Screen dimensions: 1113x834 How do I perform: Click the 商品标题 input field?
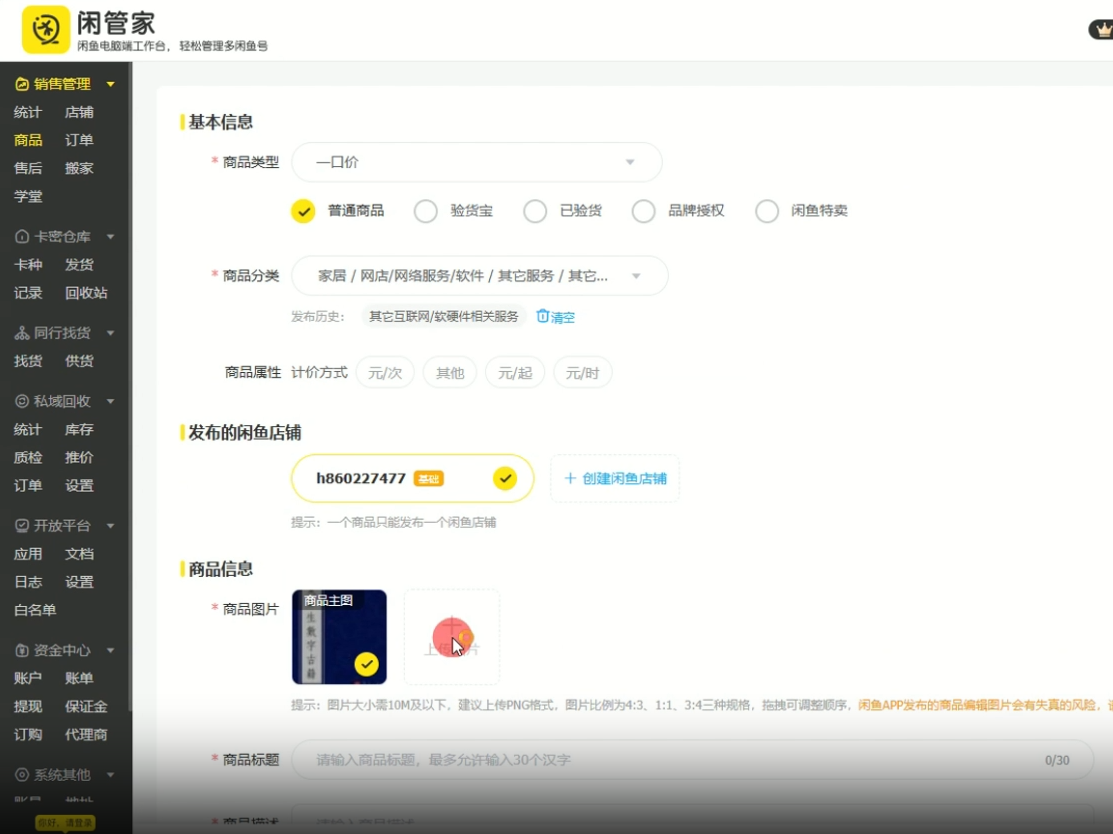pos(693,760)
